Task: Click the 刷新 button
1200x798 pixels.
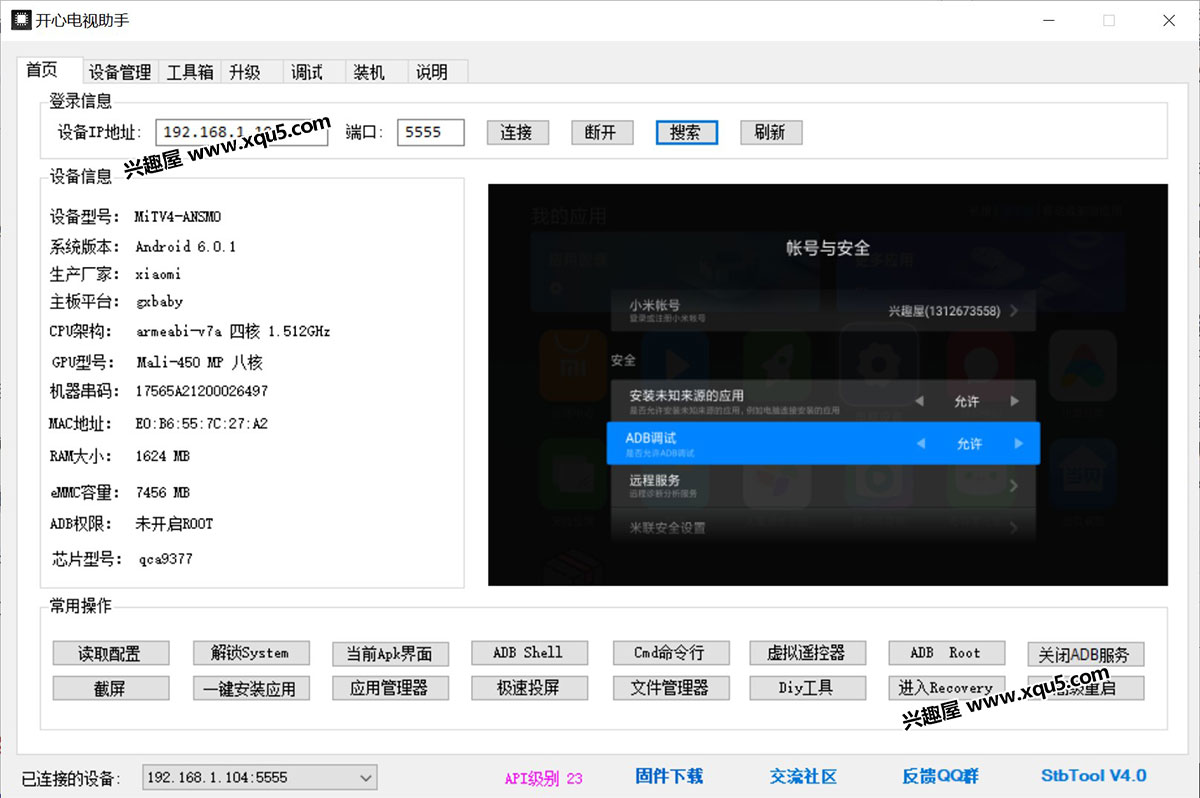Action: 771,132
